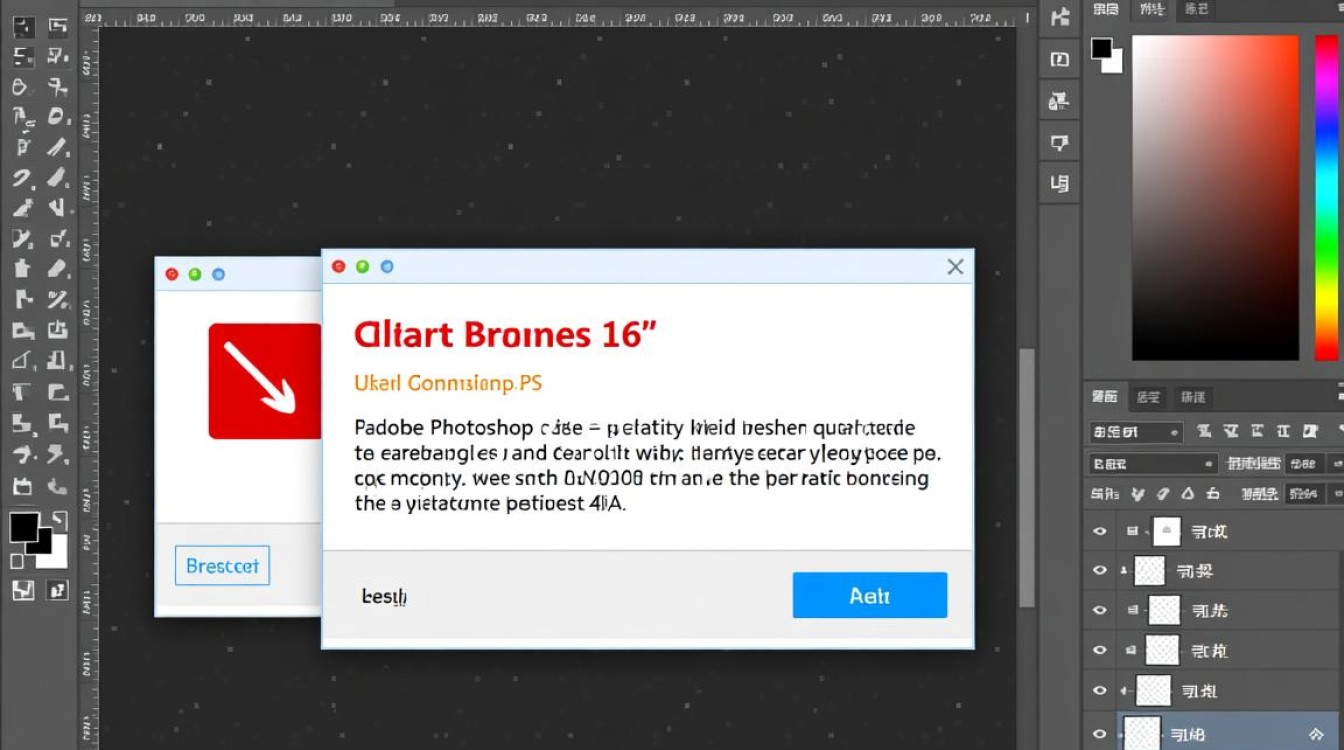This screenshot has height=750, width=1344.
Task: Open the layer filter type dropdown
Action: (1136, 433)
